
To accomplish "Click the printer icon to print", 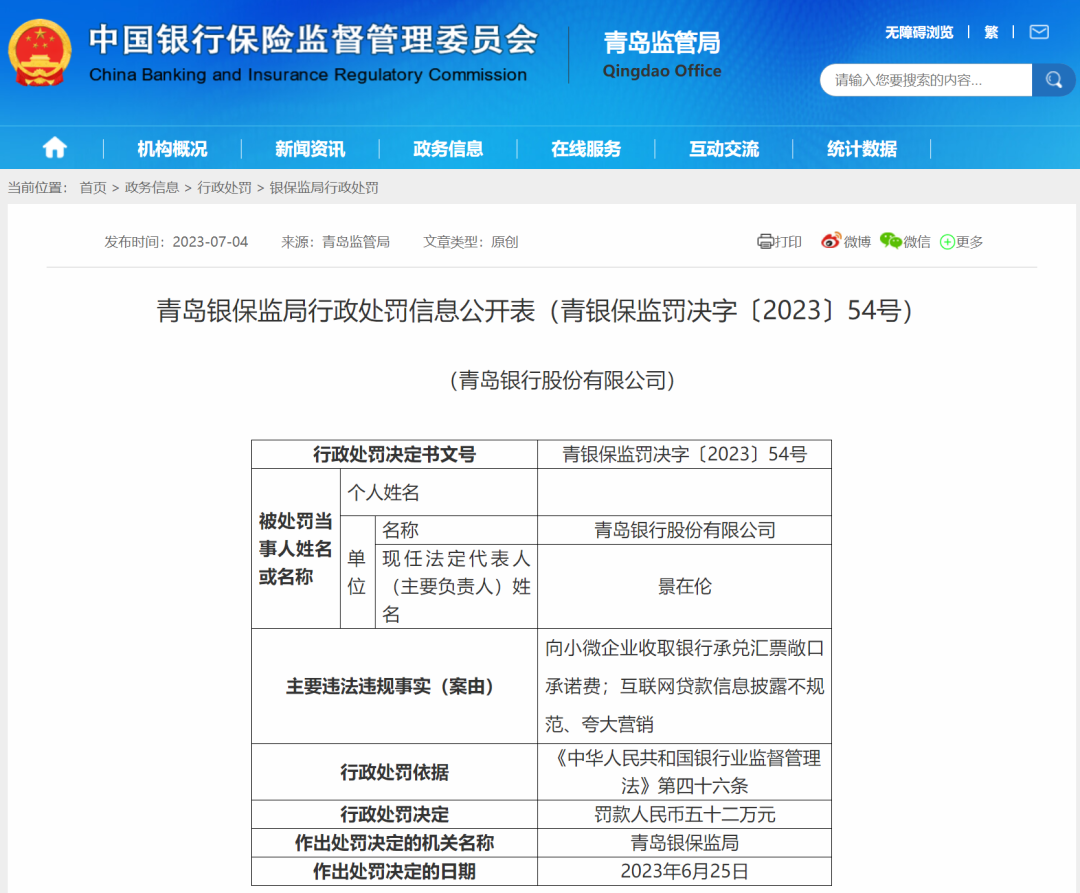I will coord(766,241).
